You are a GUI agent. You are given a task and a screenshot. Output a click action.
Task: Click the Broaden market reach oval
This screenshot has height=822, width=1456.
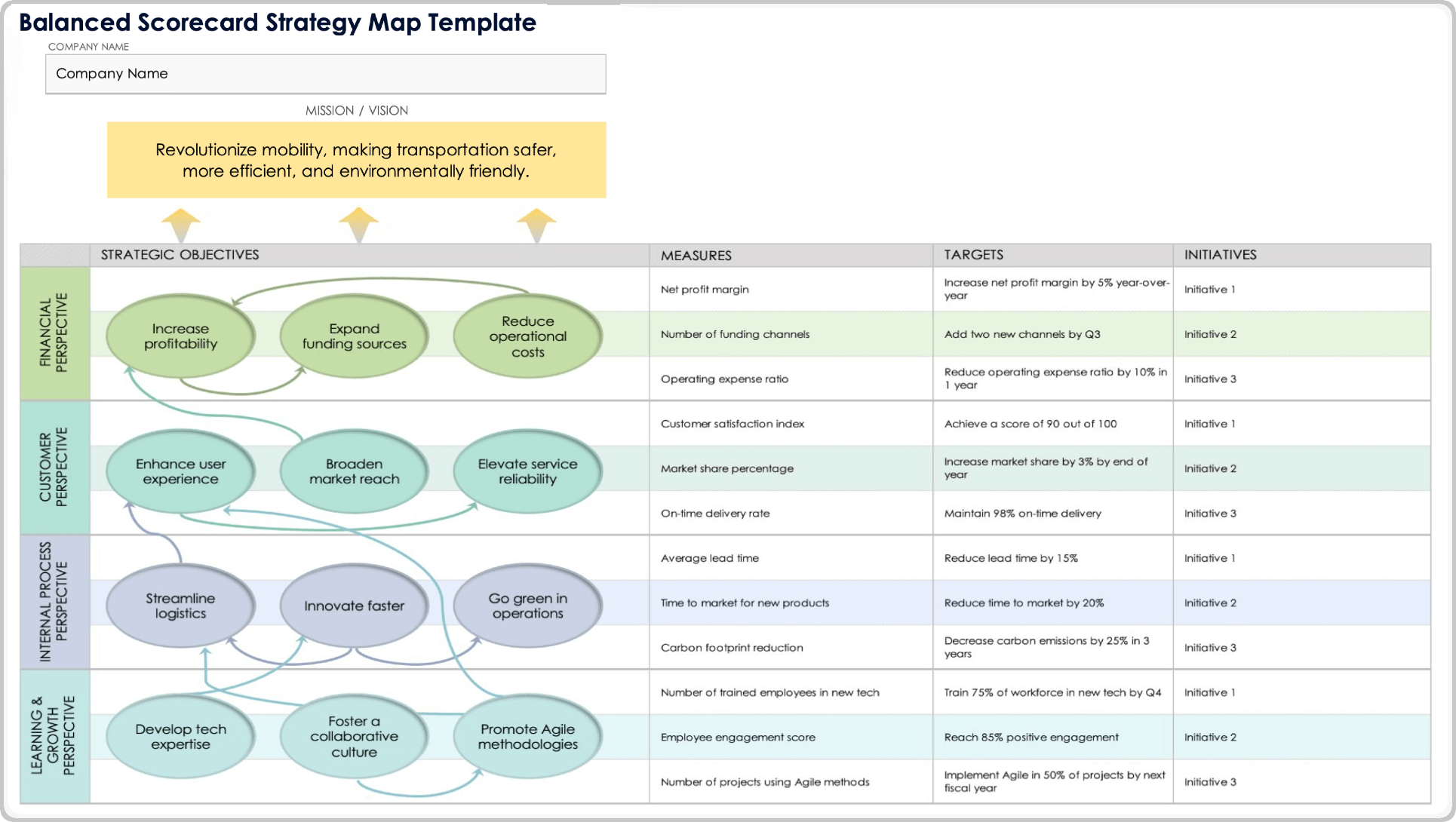354,471
